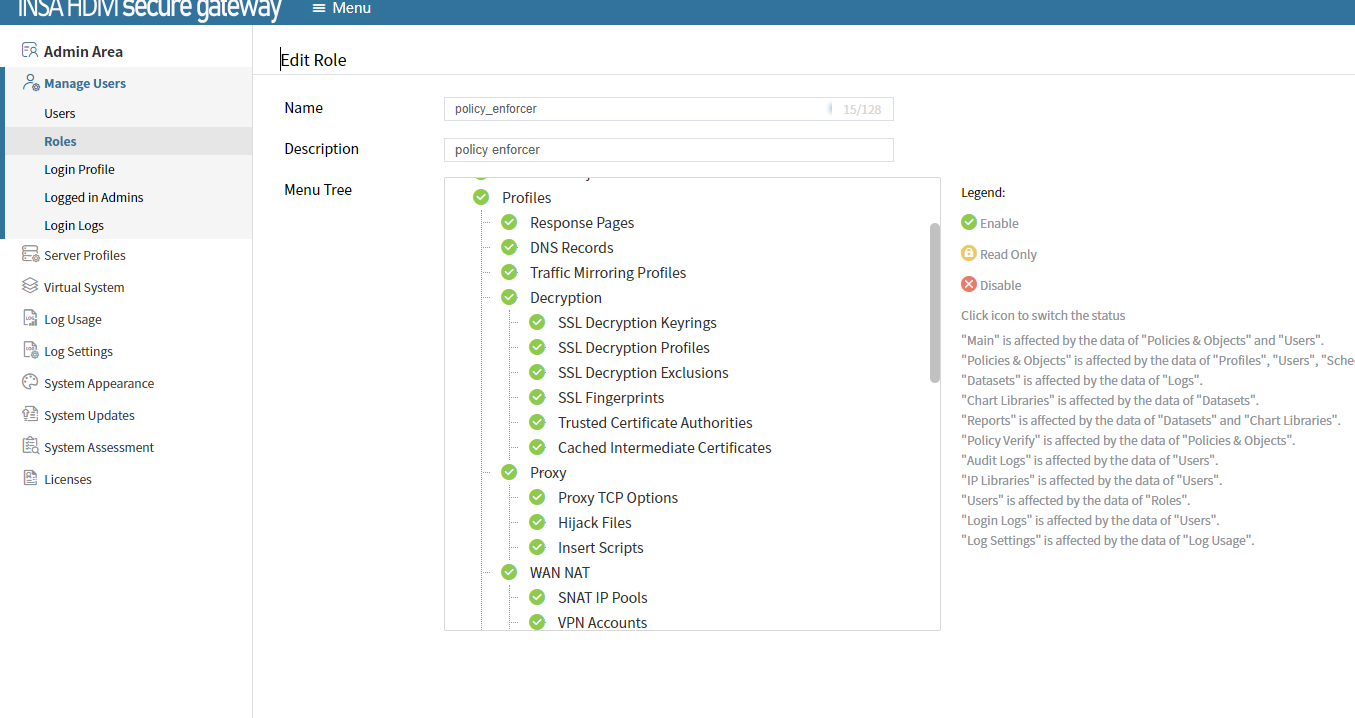
Task: Click the System Updates icon
Action: 30,415
